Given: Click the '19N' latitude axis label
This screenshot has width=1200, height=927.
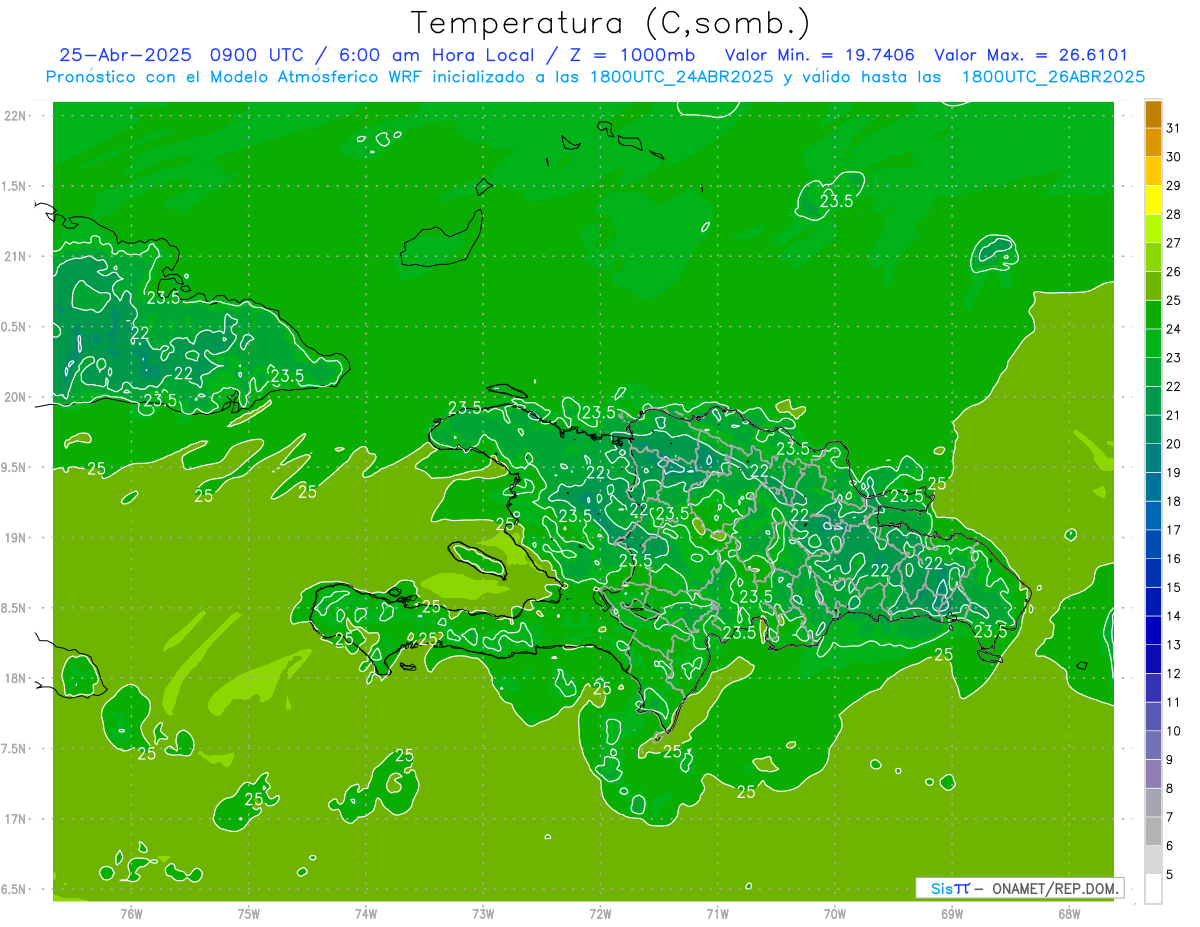Looking at the screenshot, I should click(16, 538).
